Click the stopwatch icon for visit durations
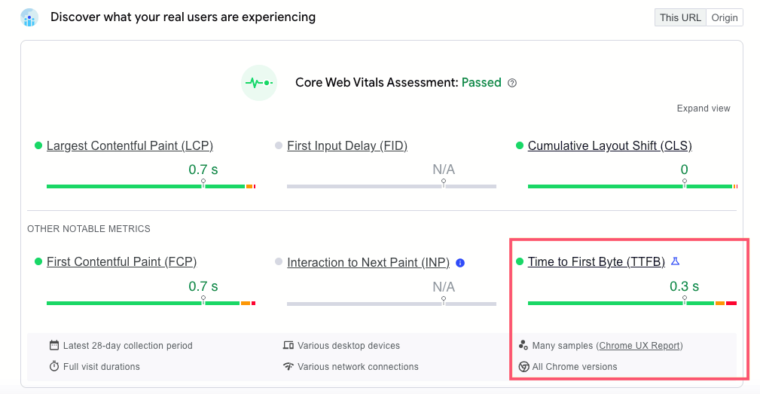 (54, 366)
